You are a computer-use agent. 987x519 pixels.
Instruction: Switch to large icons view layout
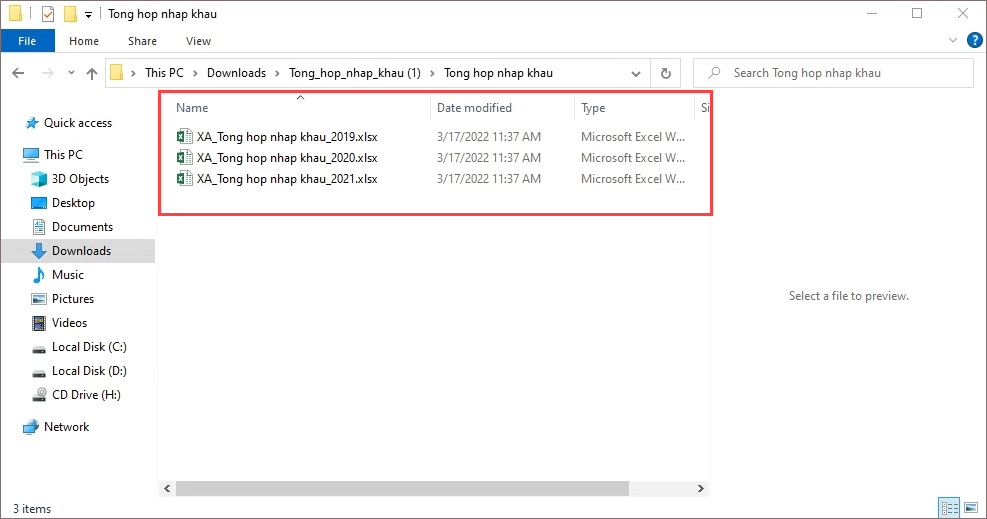point(970,508)
